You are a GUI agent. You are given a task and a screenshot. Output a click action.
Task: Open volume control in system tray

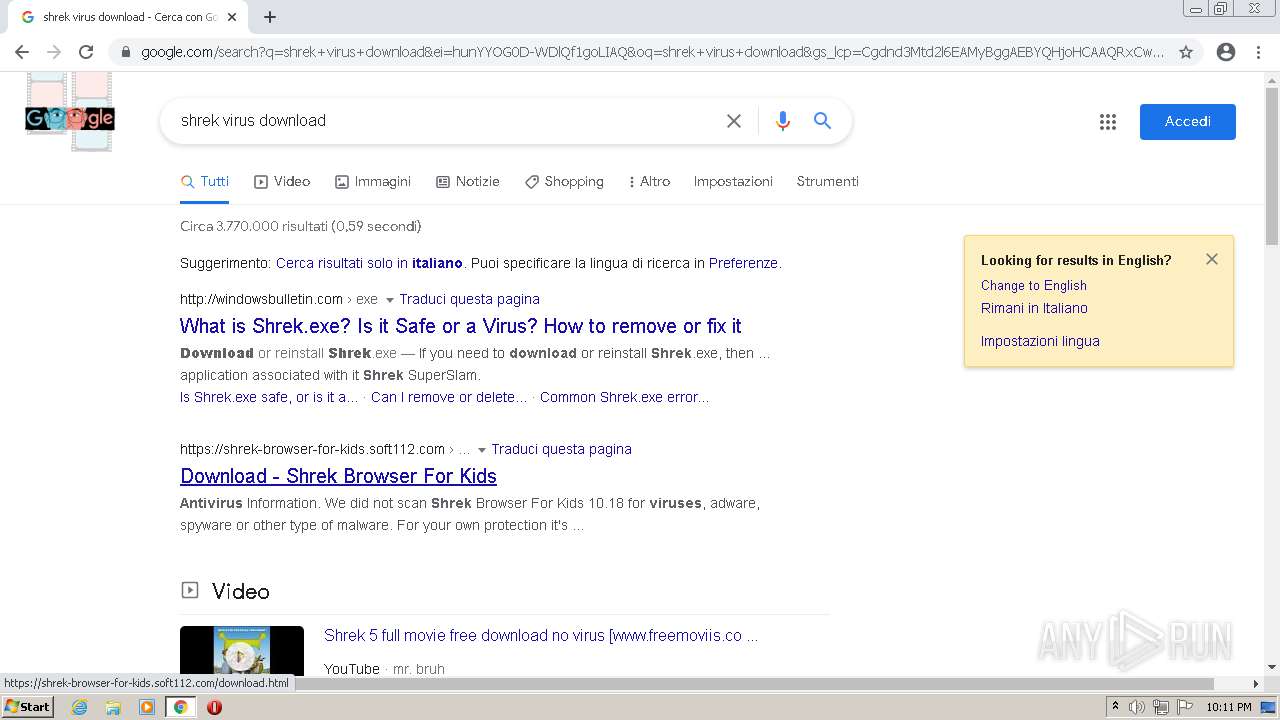coord(1137,707)
